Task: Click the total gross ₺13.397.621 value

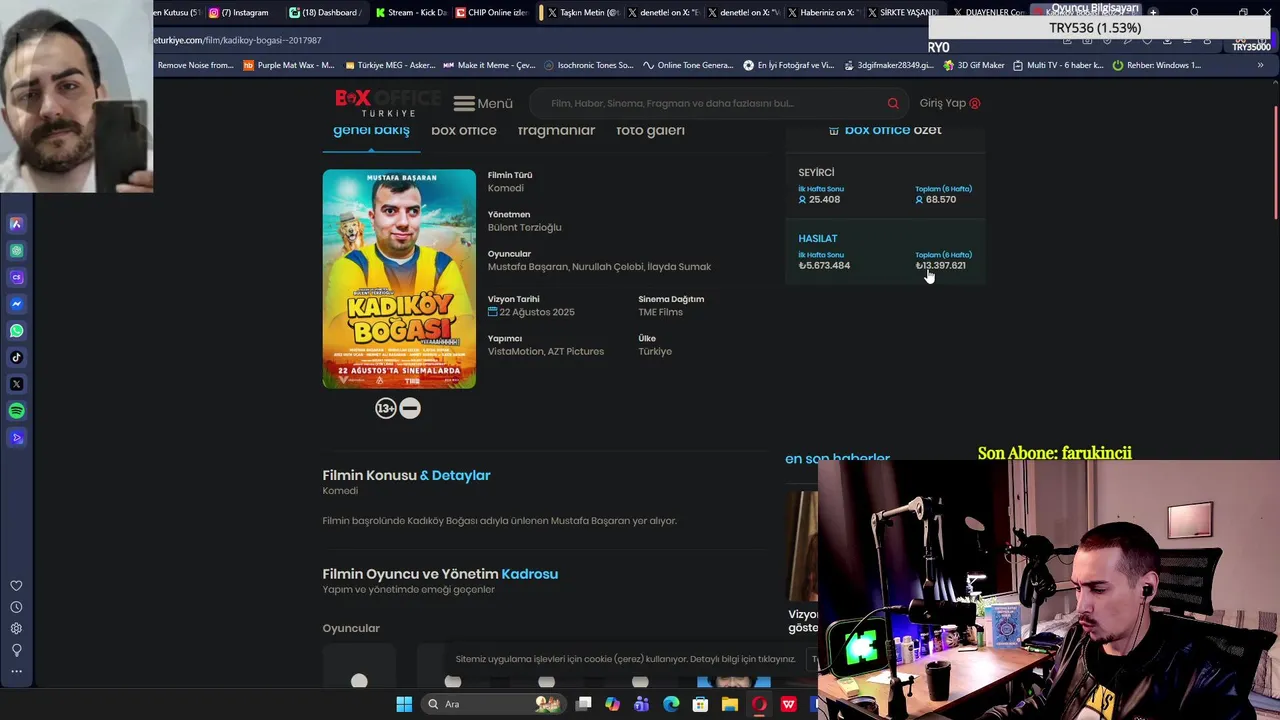Action: (x=941, y=265)
